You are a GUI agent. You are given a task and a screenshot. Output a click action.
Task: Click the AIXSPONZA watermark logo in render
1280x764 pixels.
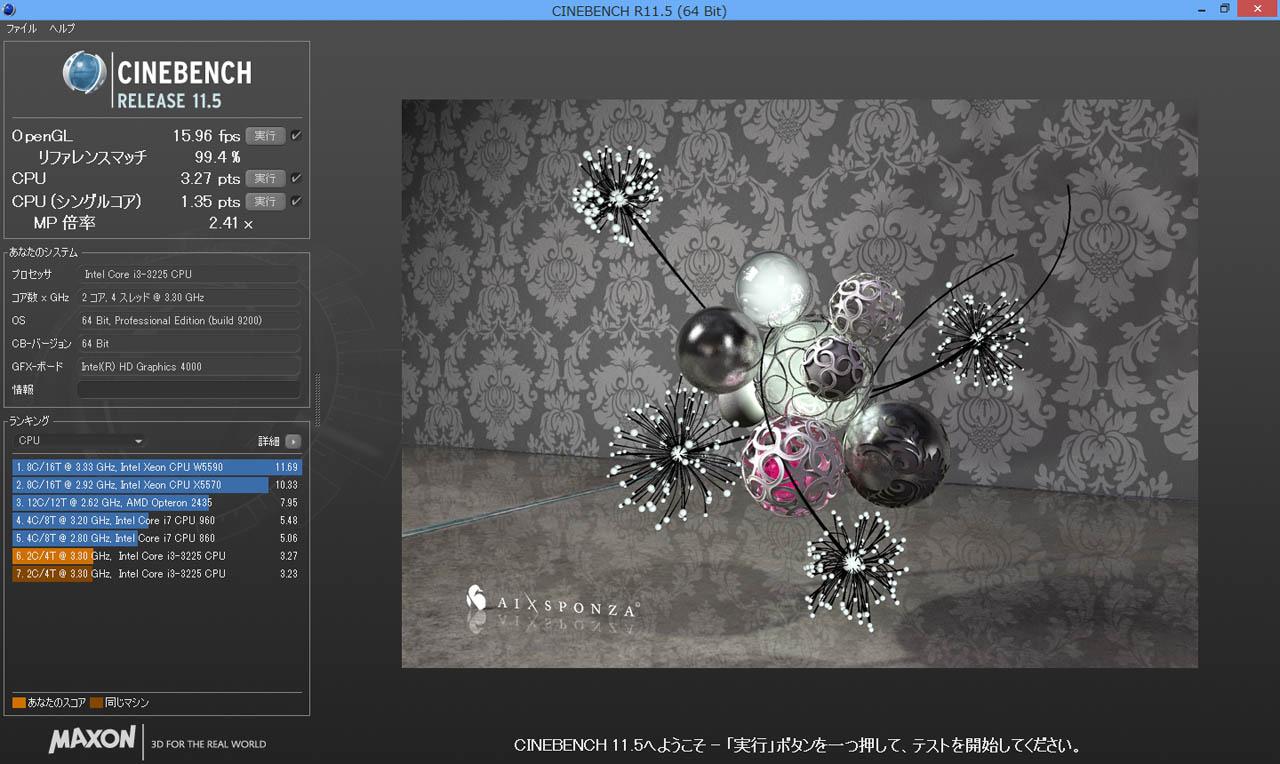(551, 603)
